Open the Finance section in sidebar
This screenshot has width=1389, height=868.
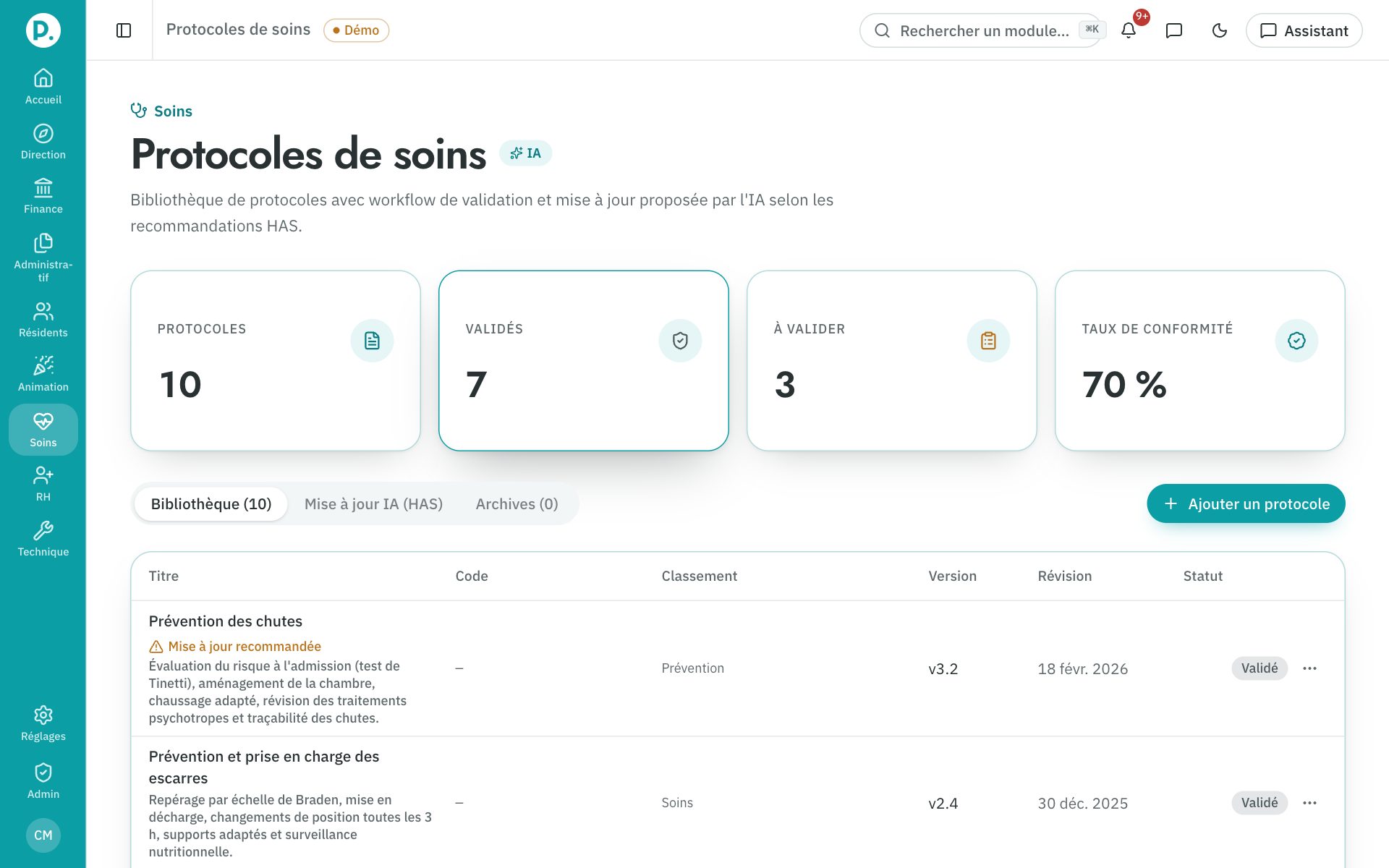(x=43, y=197)
